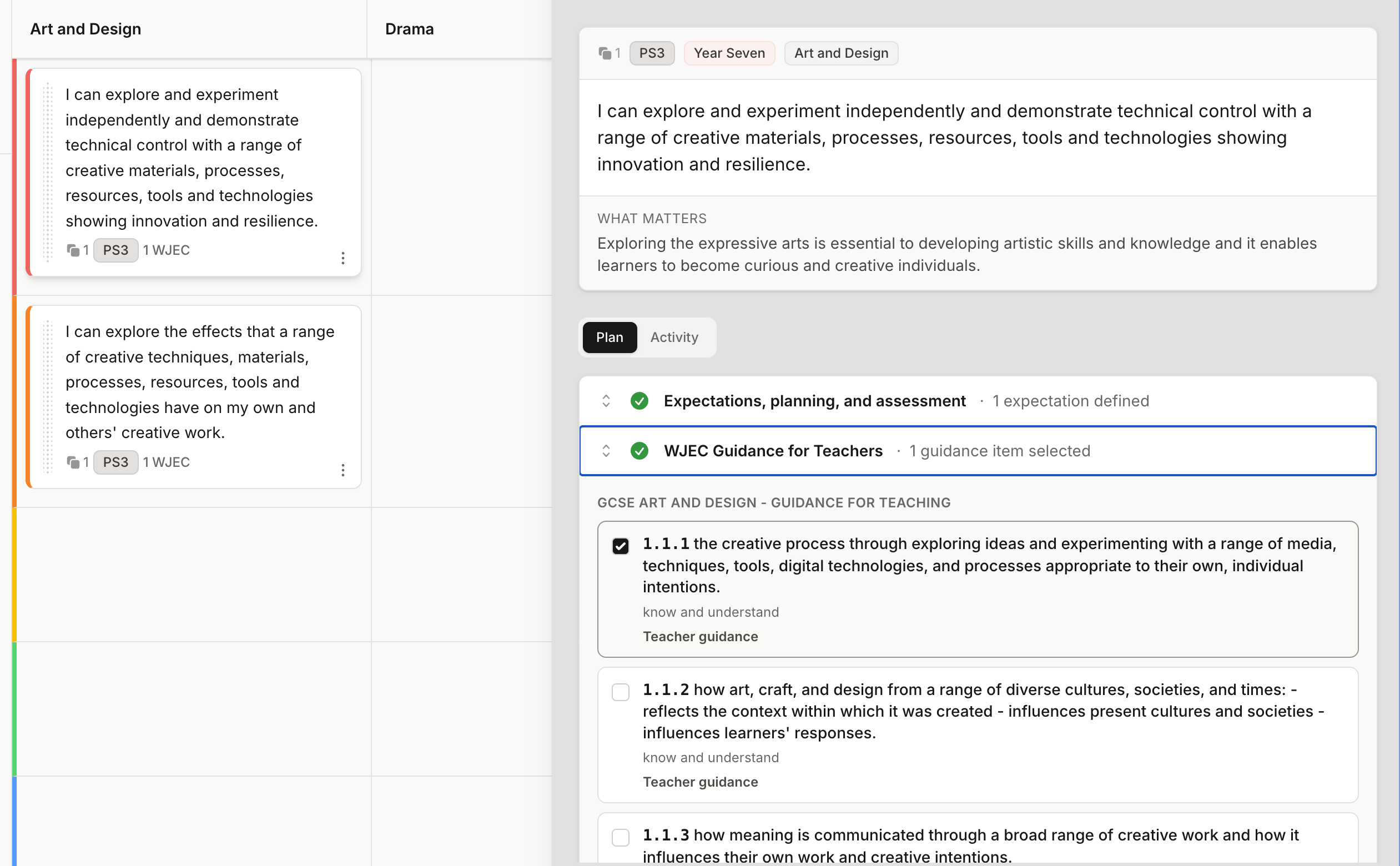
Task: Open Teacher guidance under item 1.1.2
Action: (x=699, y=782)
